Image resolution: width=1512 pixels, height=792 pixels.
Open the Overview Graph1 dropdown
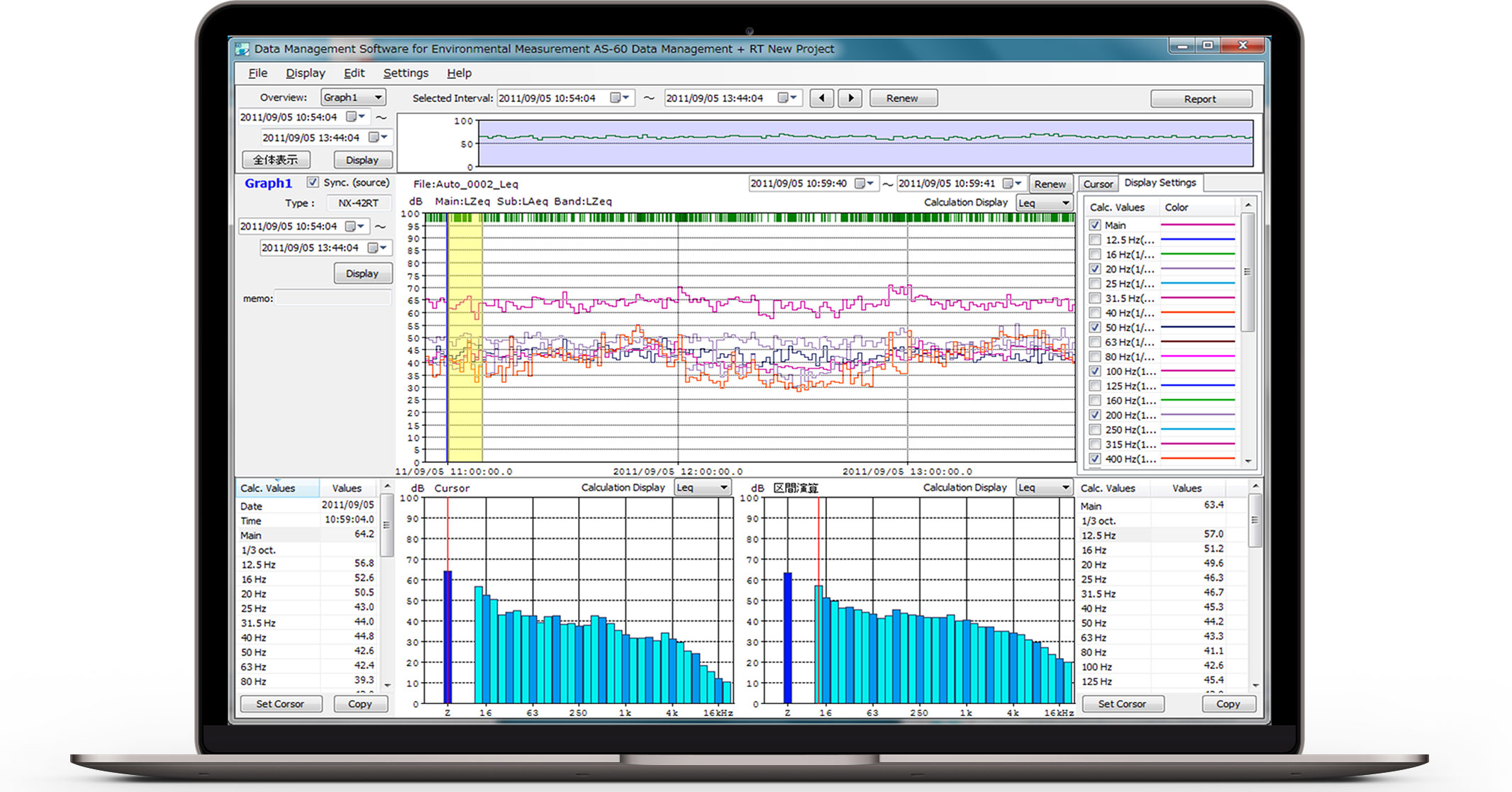tap(353, 97)
